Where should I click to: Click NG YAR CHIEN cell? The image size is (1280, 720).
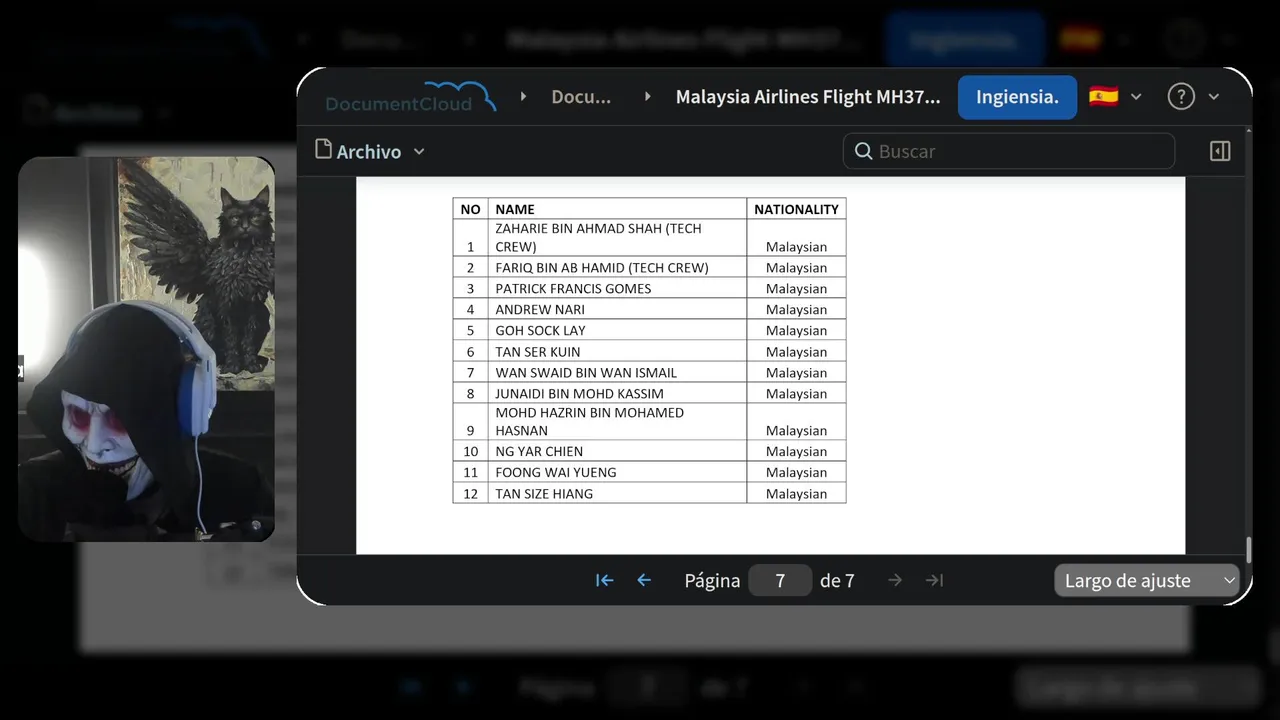point(617,451)
